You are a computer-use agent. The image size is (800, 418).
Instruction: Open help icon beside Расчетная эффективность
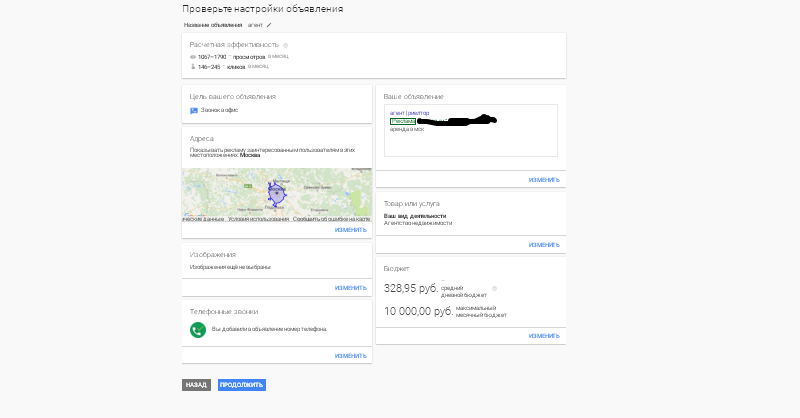(285, 45)
